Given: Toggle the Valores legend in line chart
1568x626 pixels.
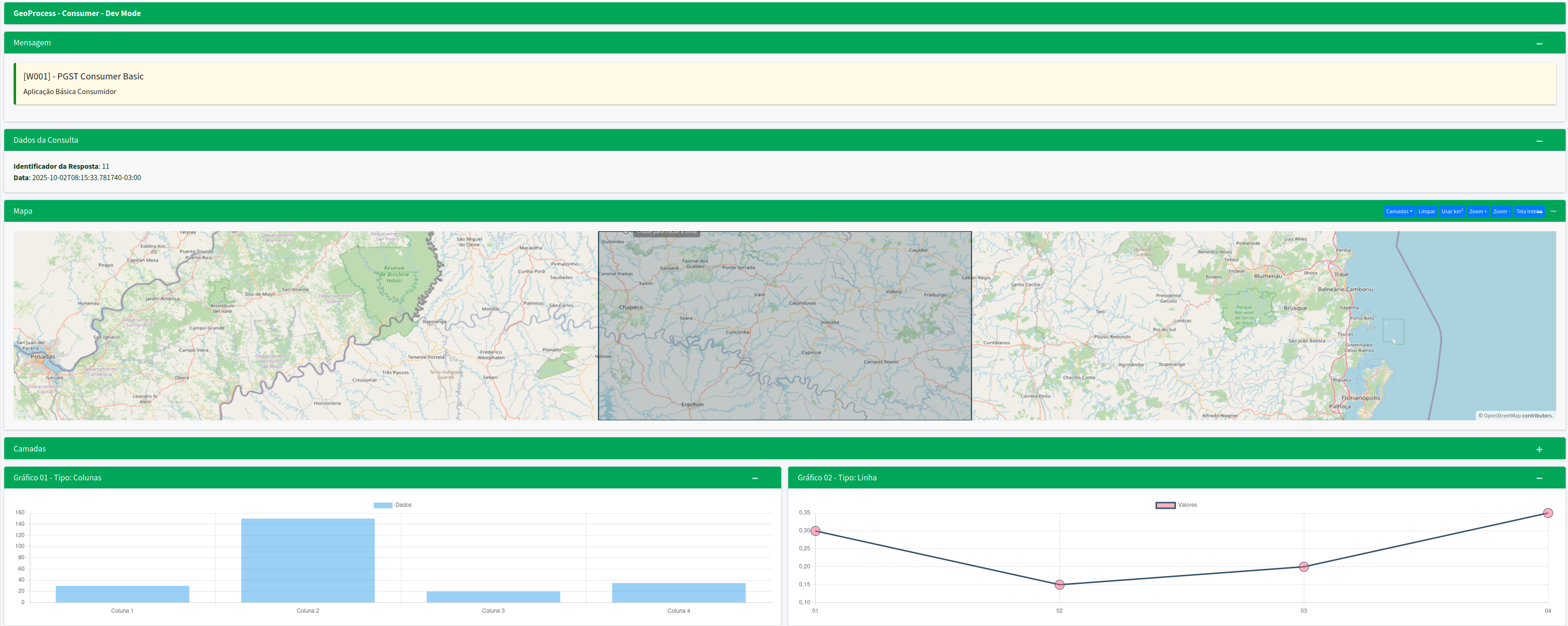Looking at the screenshot, I should [1176, 505].
